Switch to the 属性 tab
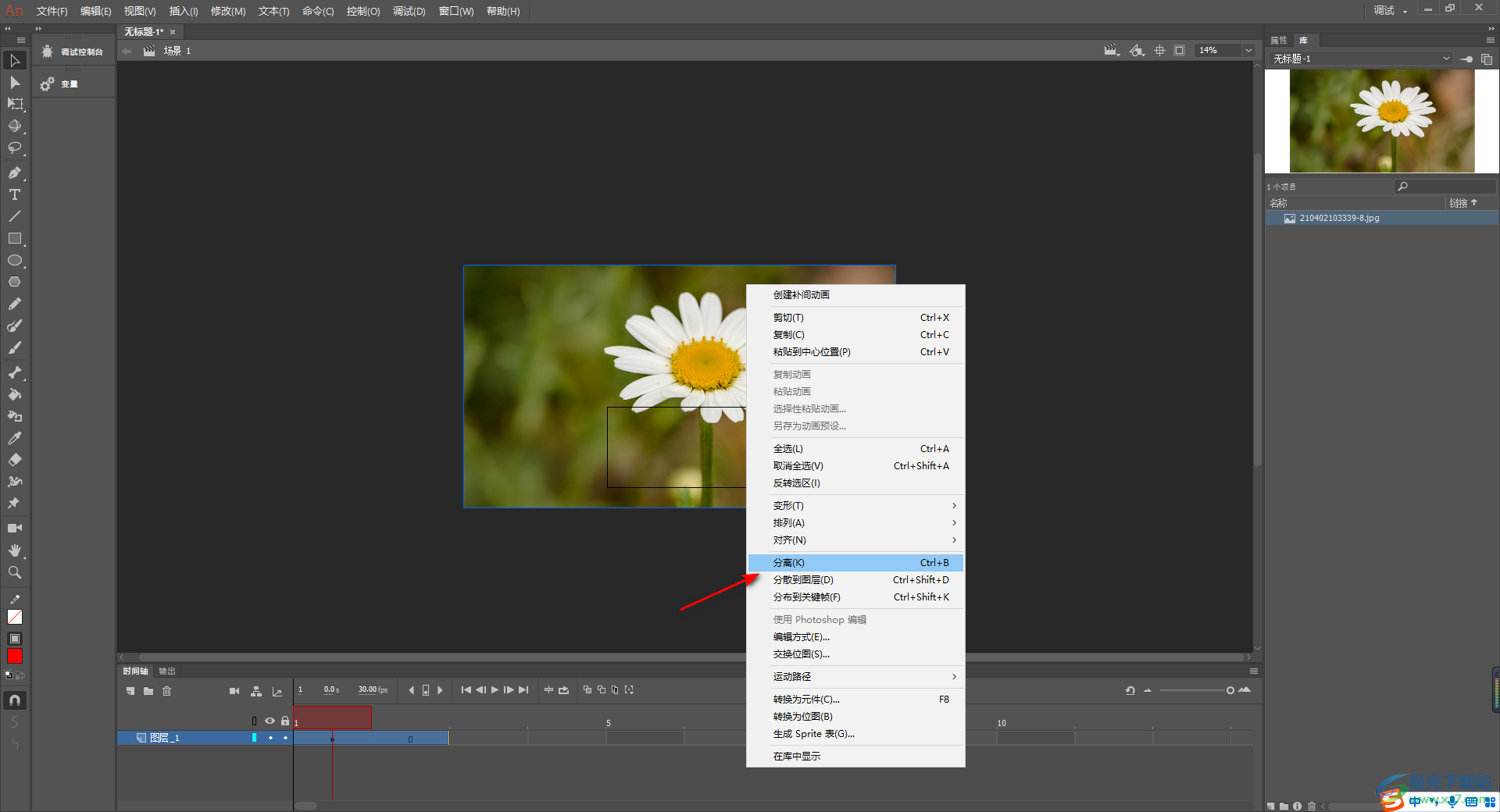This screenshot has width=1500, height=812. [1279, 40]
